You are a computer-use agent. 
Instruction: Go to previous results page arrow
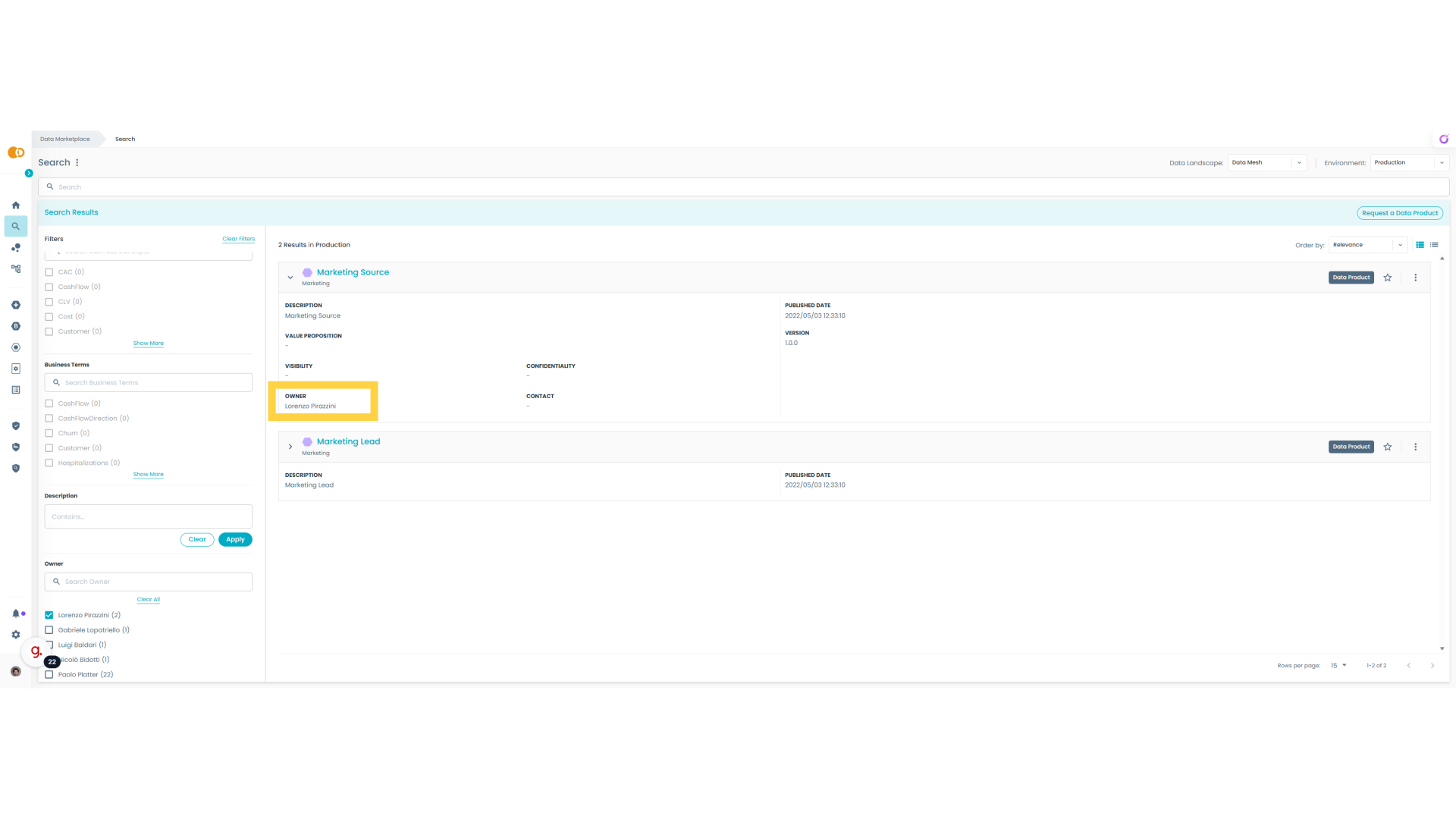pyautogui.click(x=1409, y=666)
